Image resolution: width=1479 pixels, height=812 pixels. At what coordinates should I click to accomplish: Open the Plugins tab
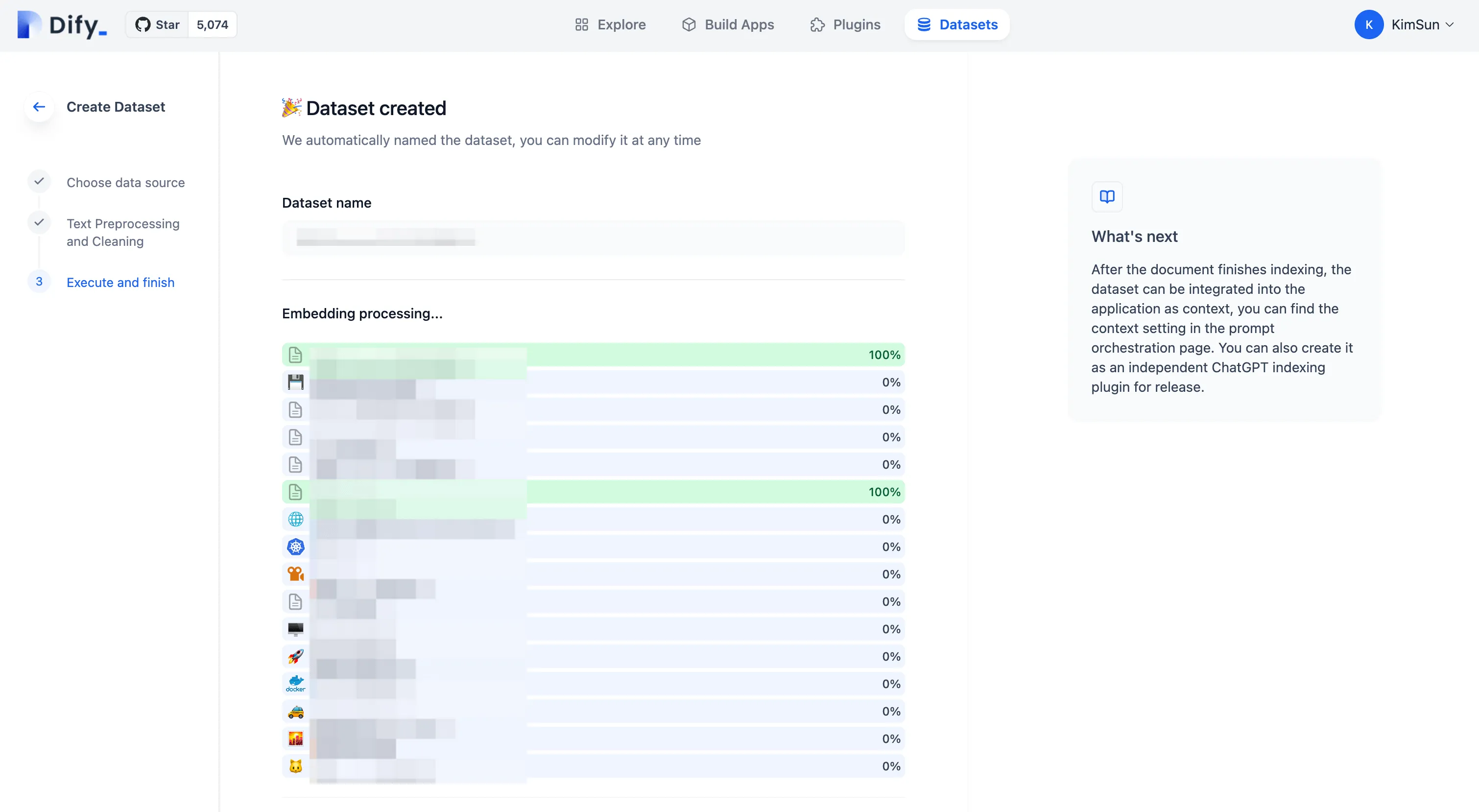tap(845, 24)
